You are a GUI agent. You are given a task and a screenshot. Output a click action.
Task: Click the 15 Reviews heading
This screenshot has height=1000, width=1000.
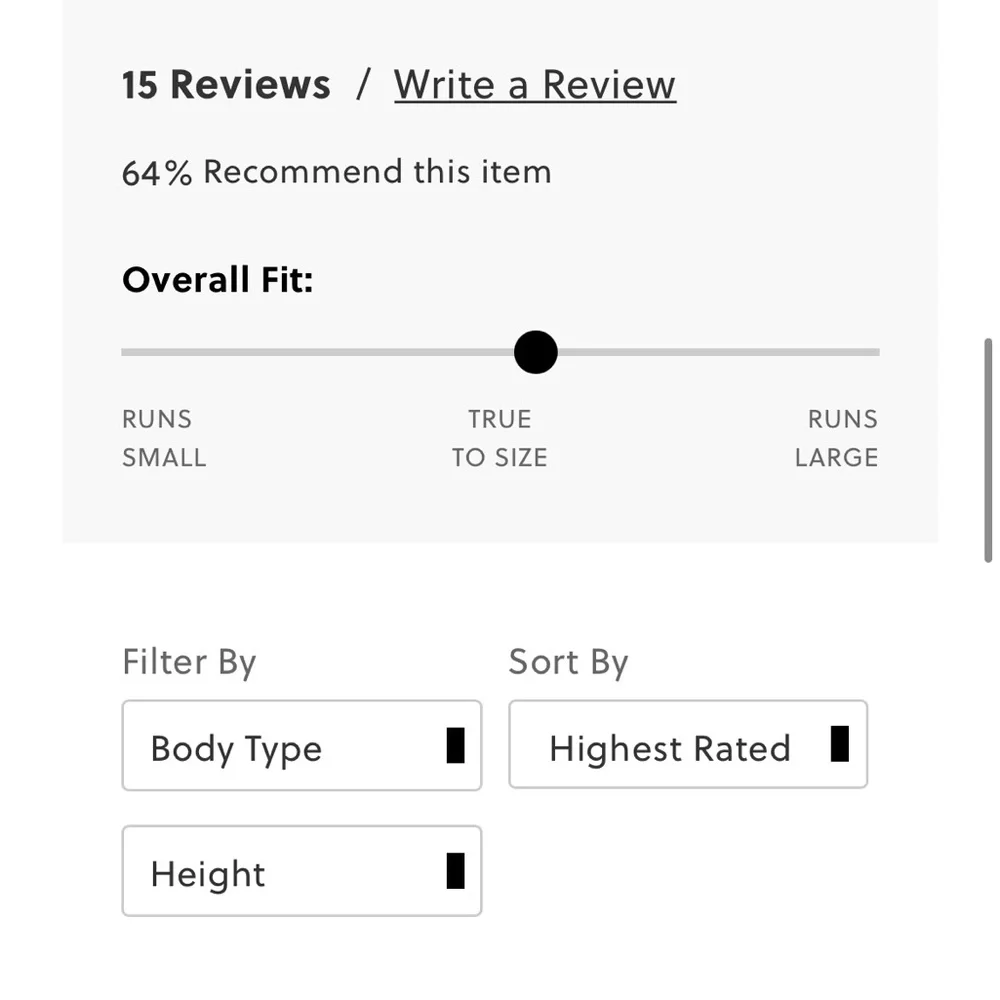coord(226,85)
